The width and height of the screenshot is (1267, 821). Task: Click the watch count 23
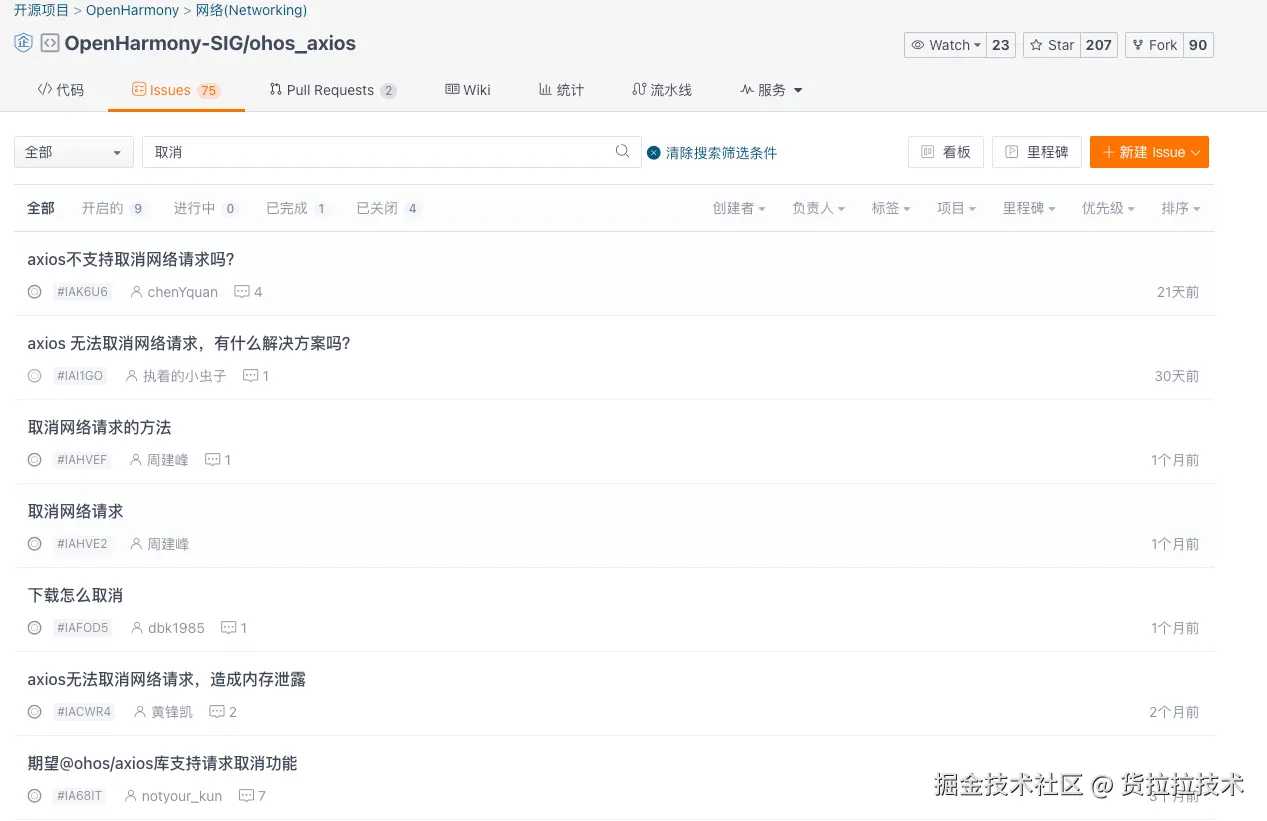1001,45
